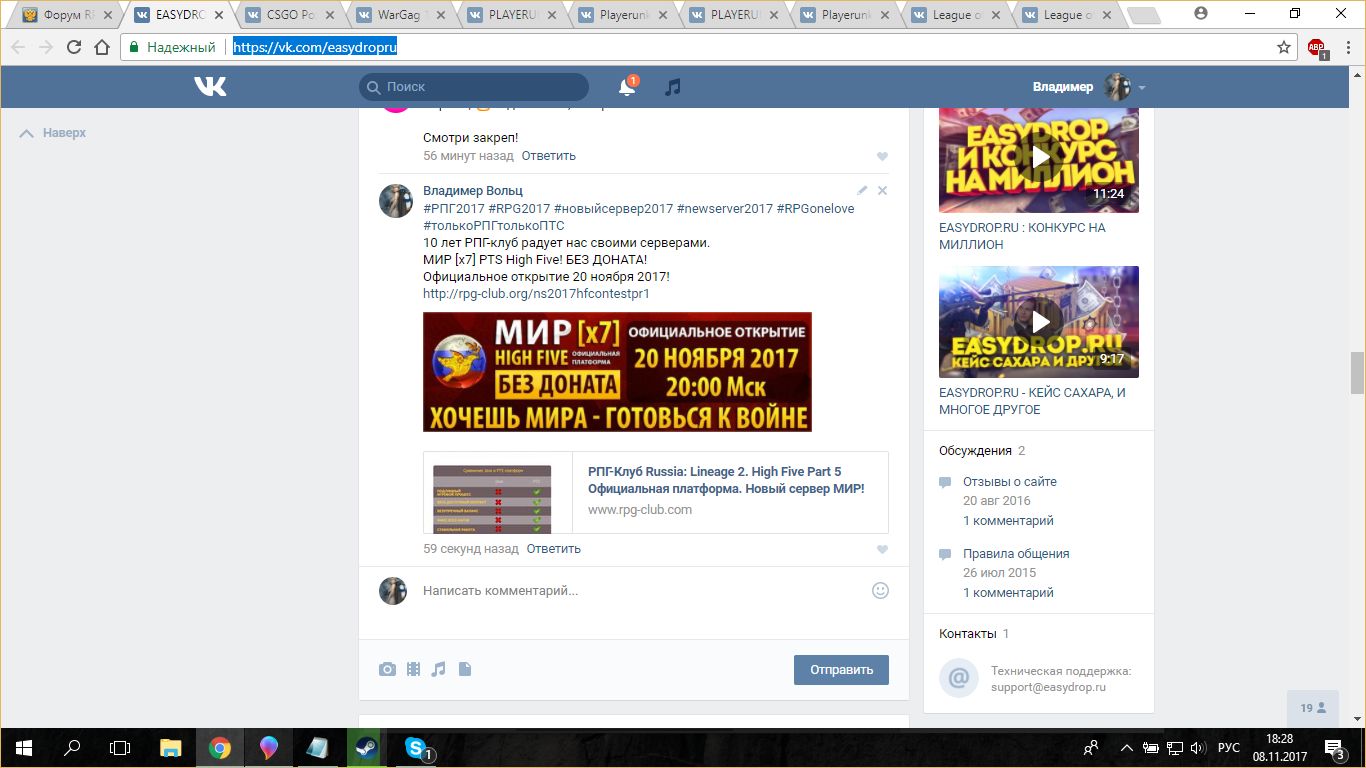Play the КОНКУРС НА МИЛЛИОН video

[x=1039, y=157]
